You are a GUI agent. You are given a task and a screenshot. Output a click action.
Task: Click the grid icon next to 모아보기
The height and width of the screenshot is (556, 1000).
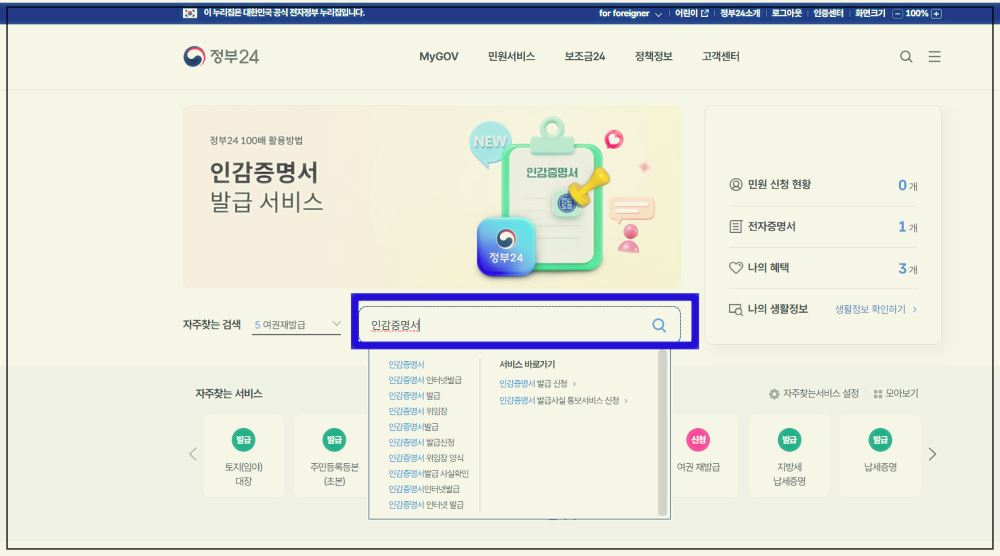tap(878, 394)
